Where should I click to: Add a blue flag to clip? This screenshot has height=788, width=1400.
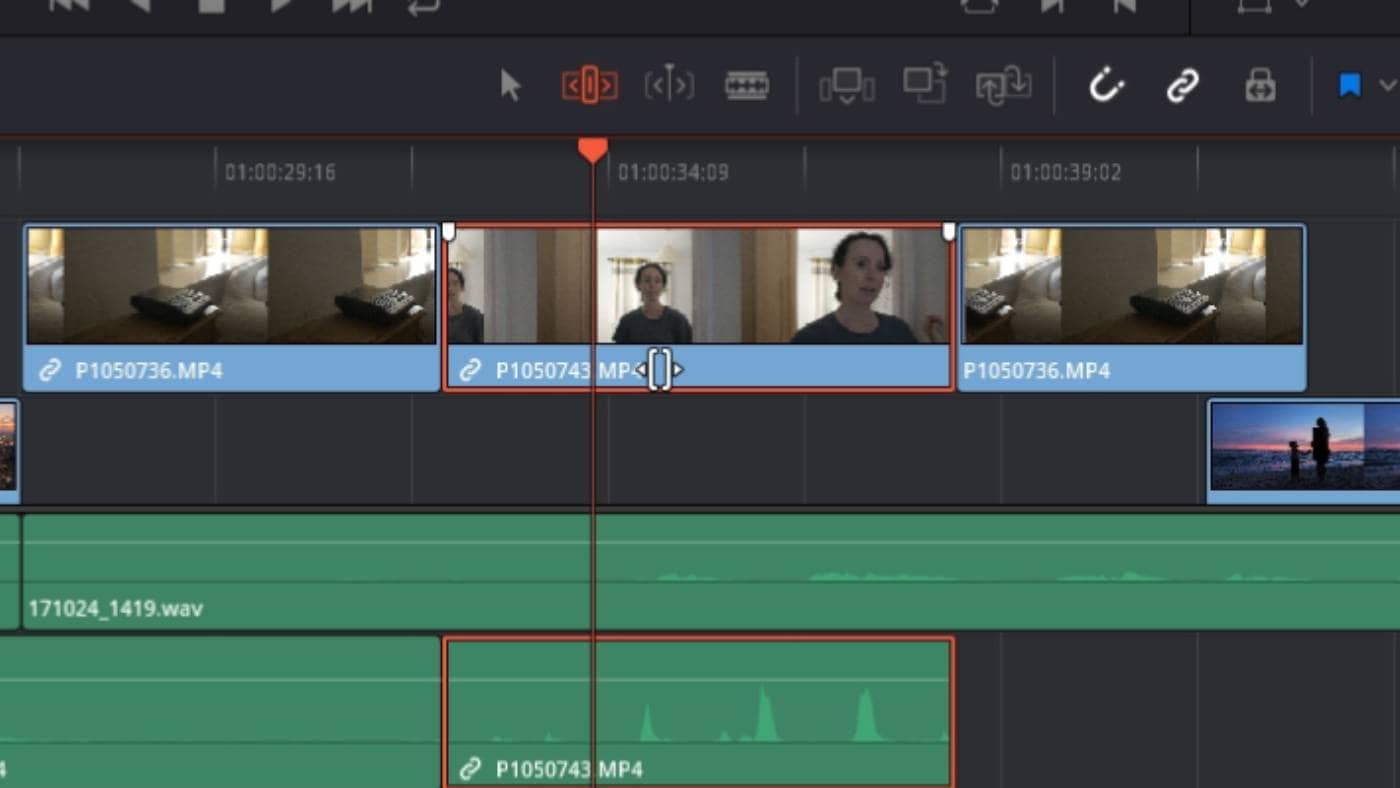pos(1350,86)
